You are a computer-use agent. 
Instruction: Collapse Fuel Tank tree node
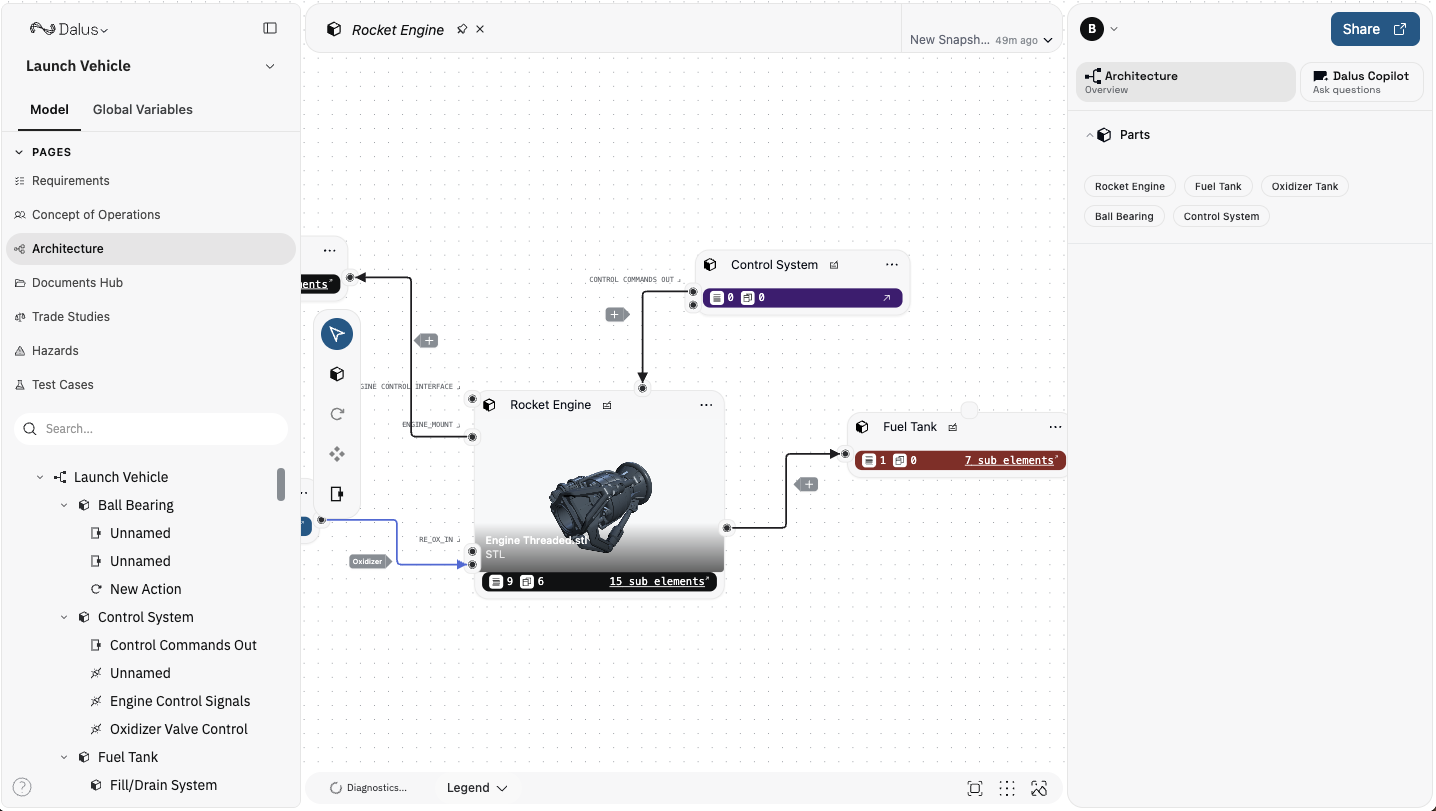click(x=64, y=757)
